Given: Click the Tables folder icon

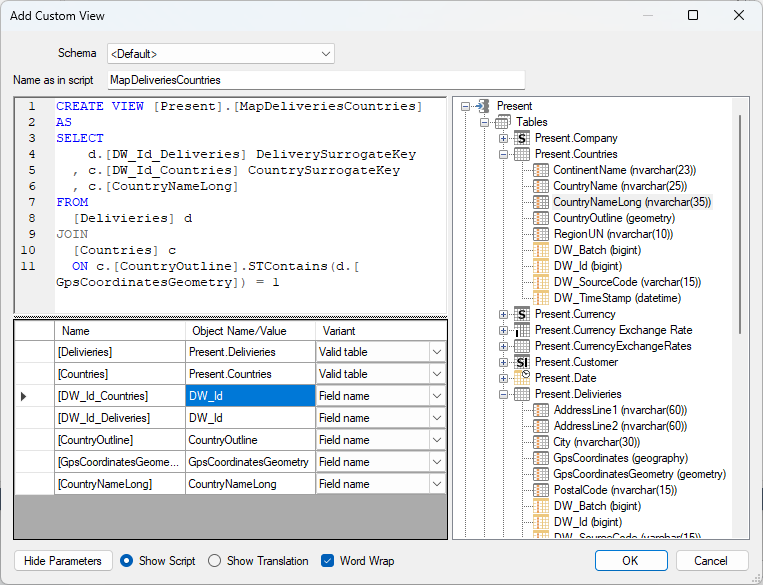Looking at the screenshot, I should [x=503, y=122].
